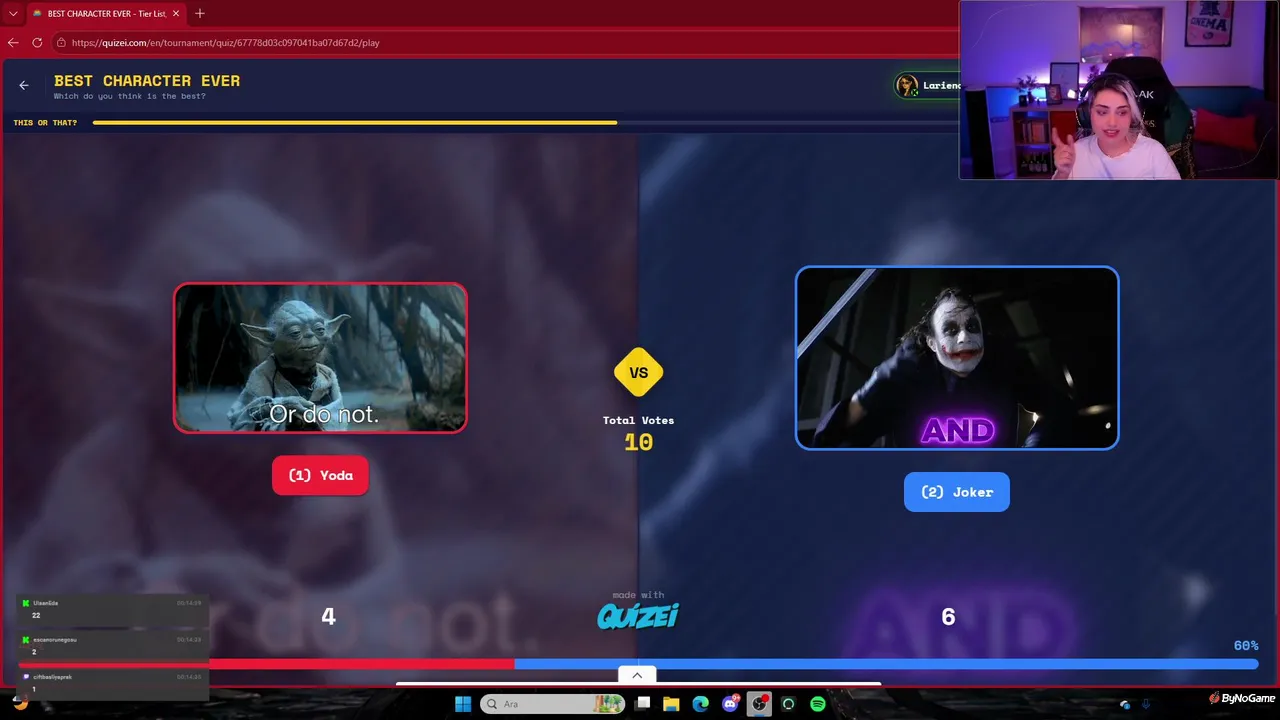Launch Microsoft Edge from the taskbar
The width and height of the screenshot is (1280, 720).
(701, 704)
